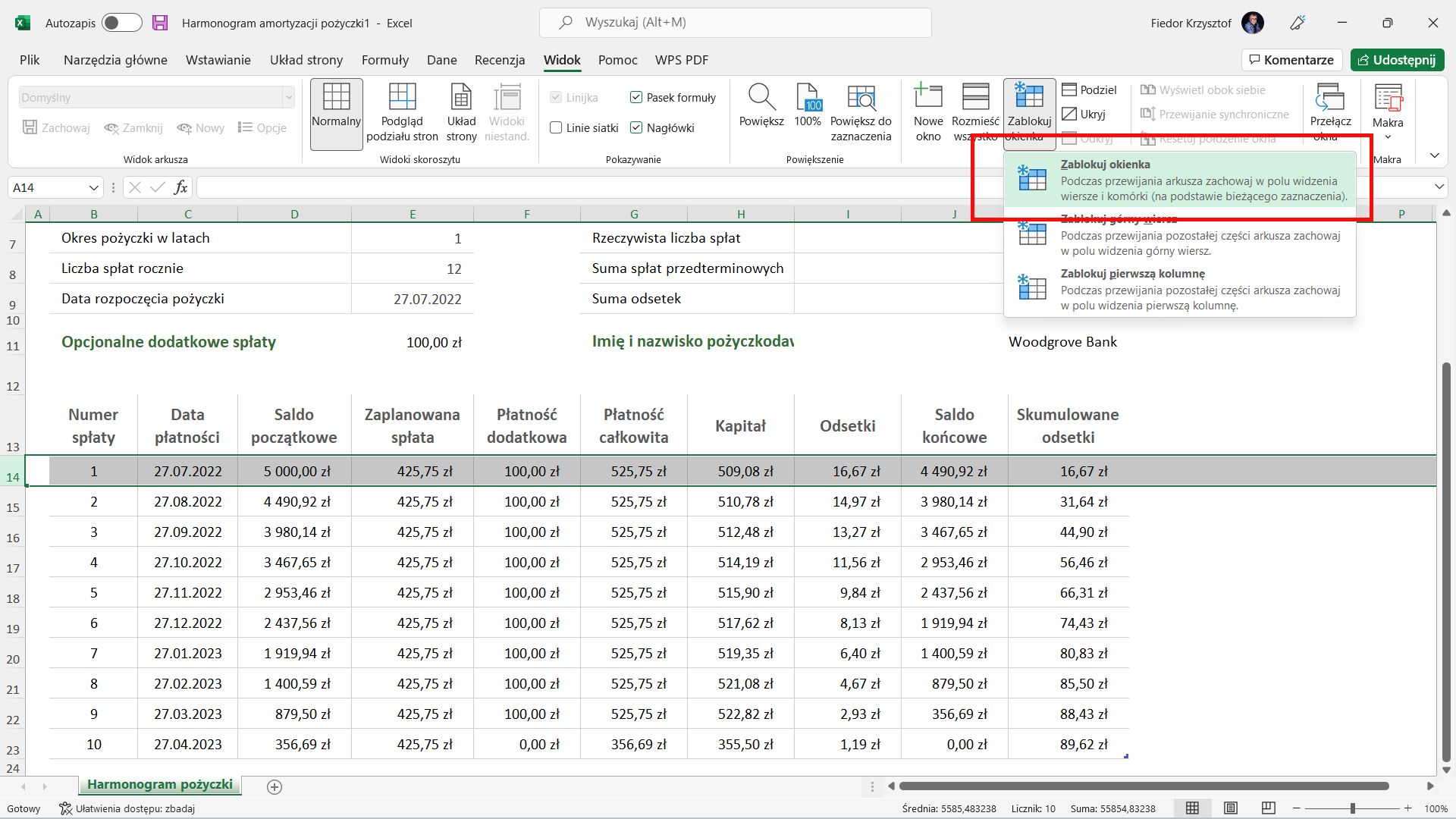Toggle the Autozapis switch
1456x819 pixels.
(121, 23)
